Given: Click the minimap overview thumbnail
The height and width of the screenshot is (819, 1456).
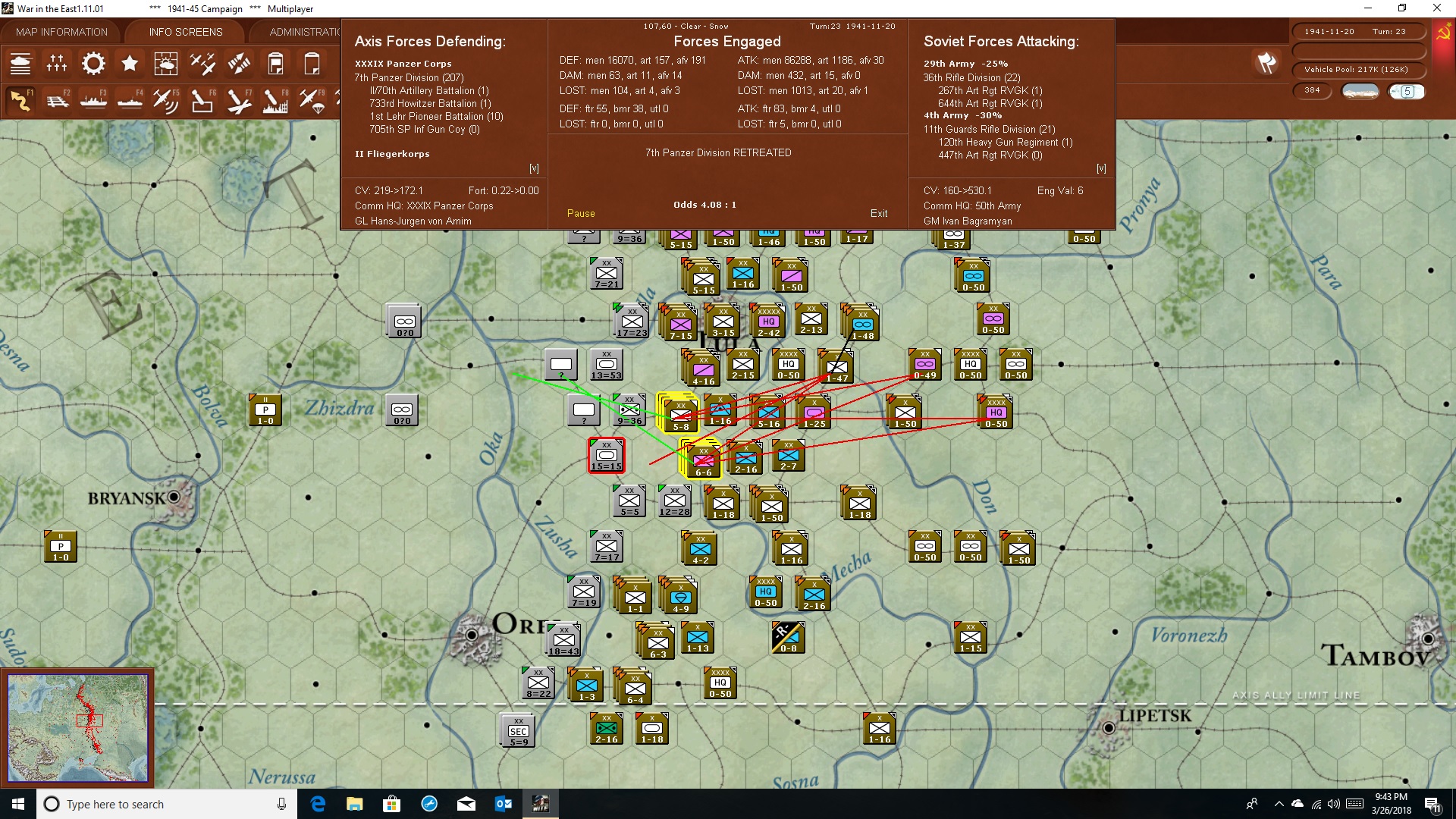Looking at the screenshot, I should coord(77,728).
